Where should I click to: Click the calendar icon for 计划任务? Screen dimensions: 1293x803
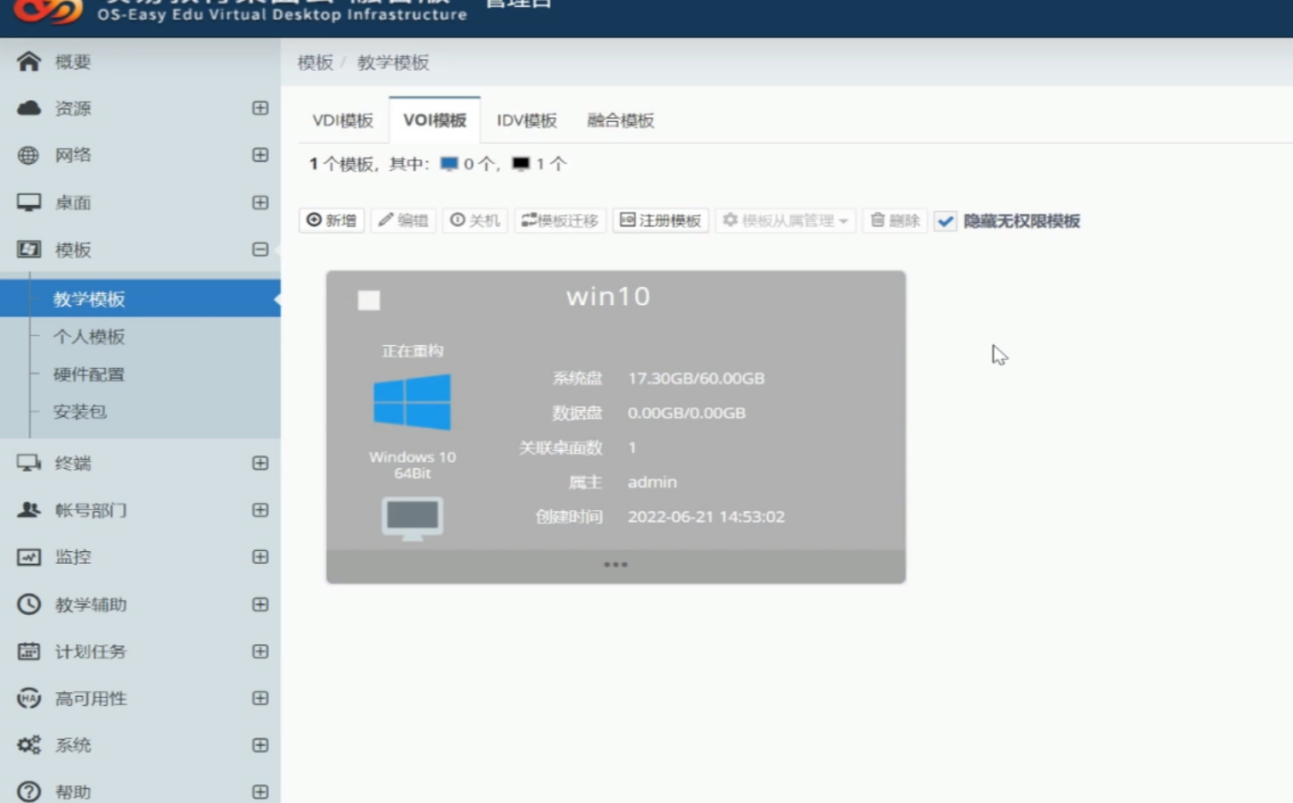click(29, 651)
